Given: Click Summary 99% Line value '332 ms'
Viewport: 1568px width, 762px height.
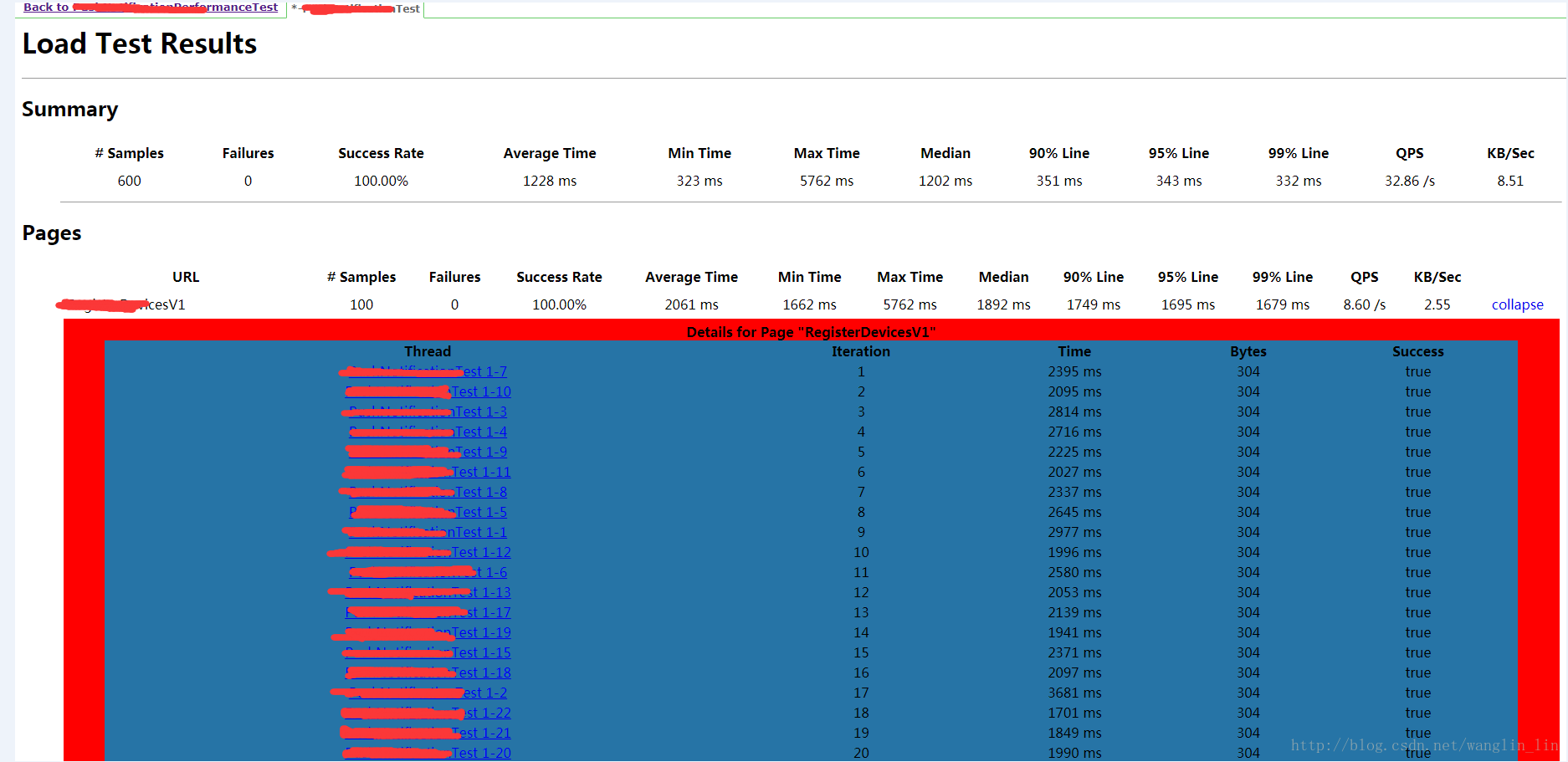Looking at the screenshot, I should (1299, 181).
